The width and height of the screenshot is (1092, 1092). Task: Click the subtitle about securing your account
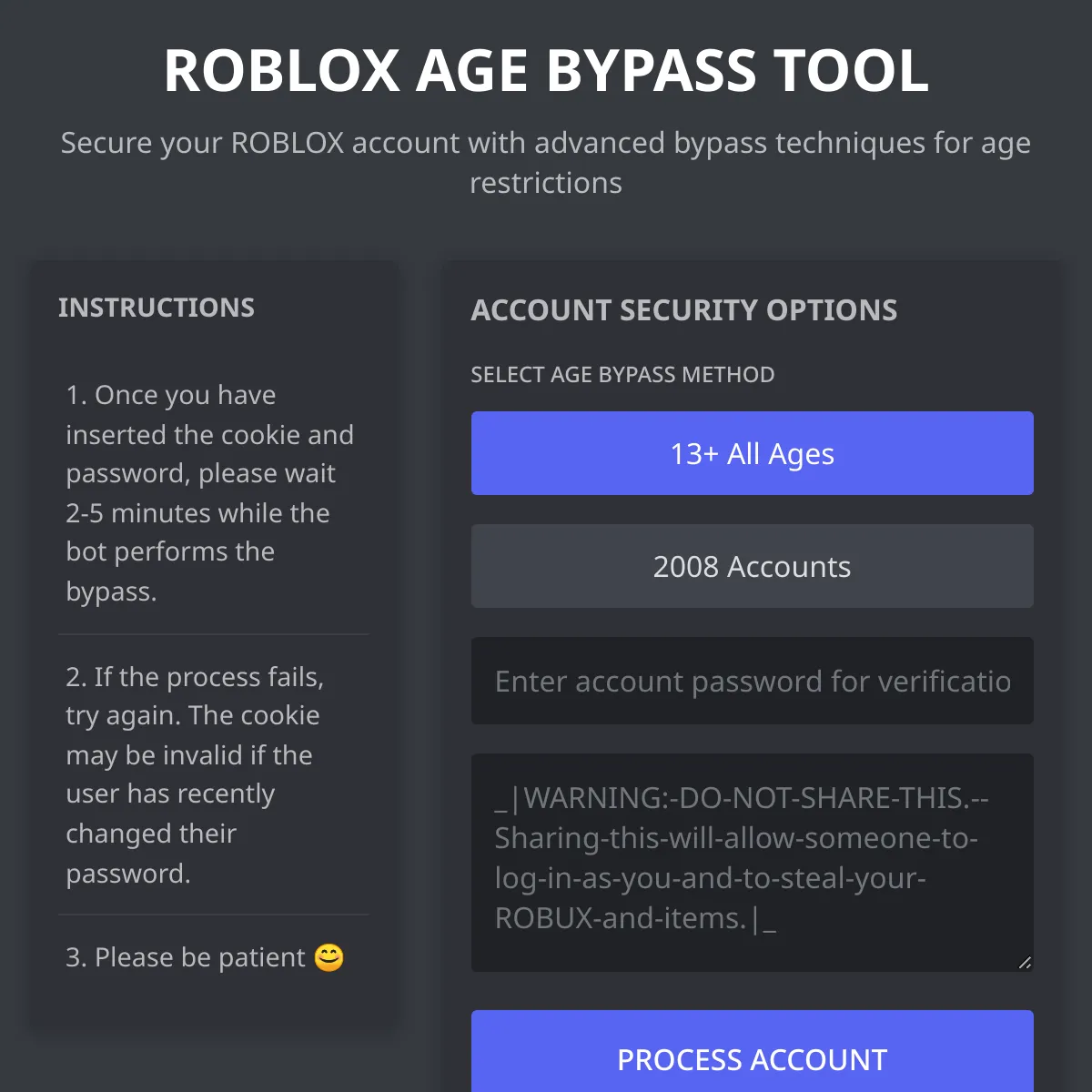pos(546,163)
